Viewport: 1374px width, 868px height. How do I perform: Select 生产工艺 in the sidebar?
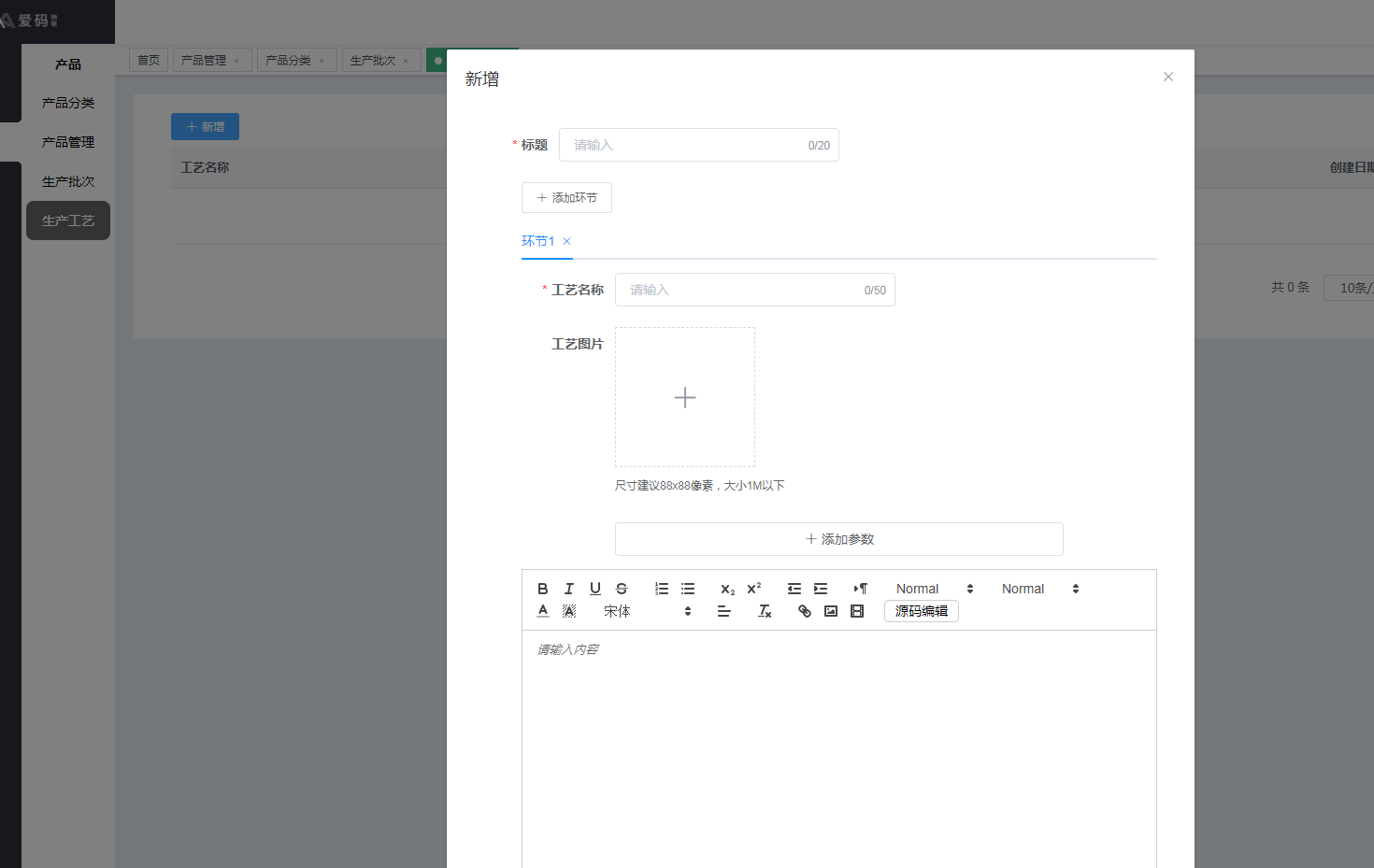68,221
